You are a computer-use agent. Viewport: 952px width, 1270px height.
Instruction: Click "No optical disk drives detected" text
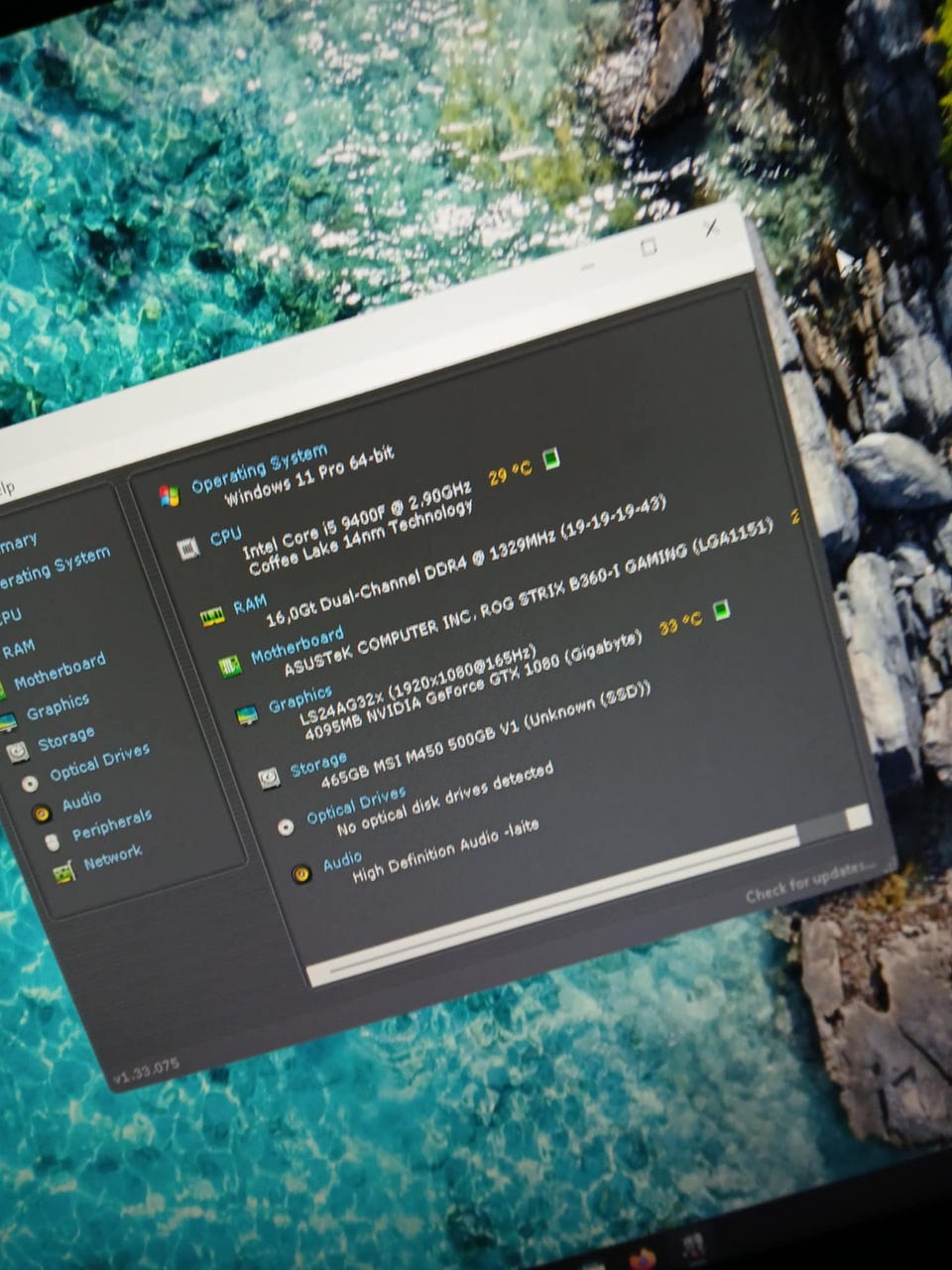[x=444, y=800]
